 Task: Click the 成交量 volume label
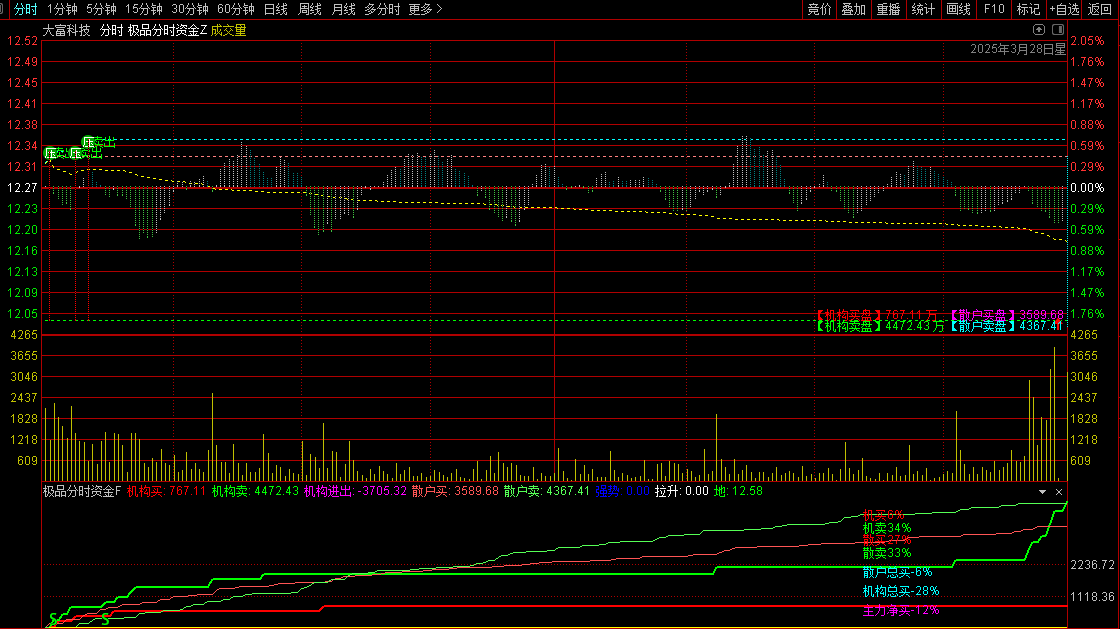pyautogui.click(x=229, y=30)
